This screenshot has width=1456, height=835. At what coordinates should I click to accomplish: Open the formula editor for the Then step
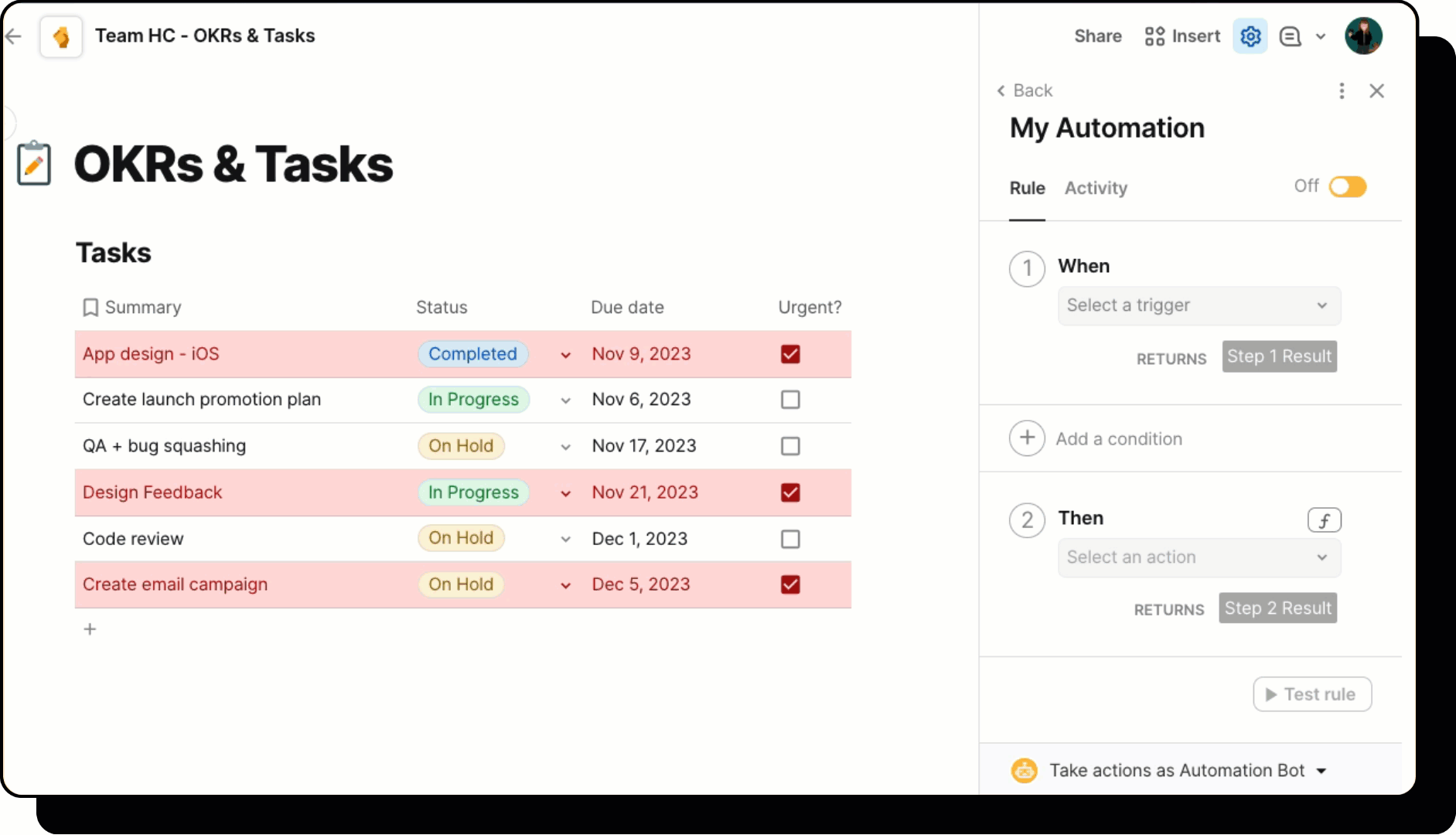pos(1325,520)
